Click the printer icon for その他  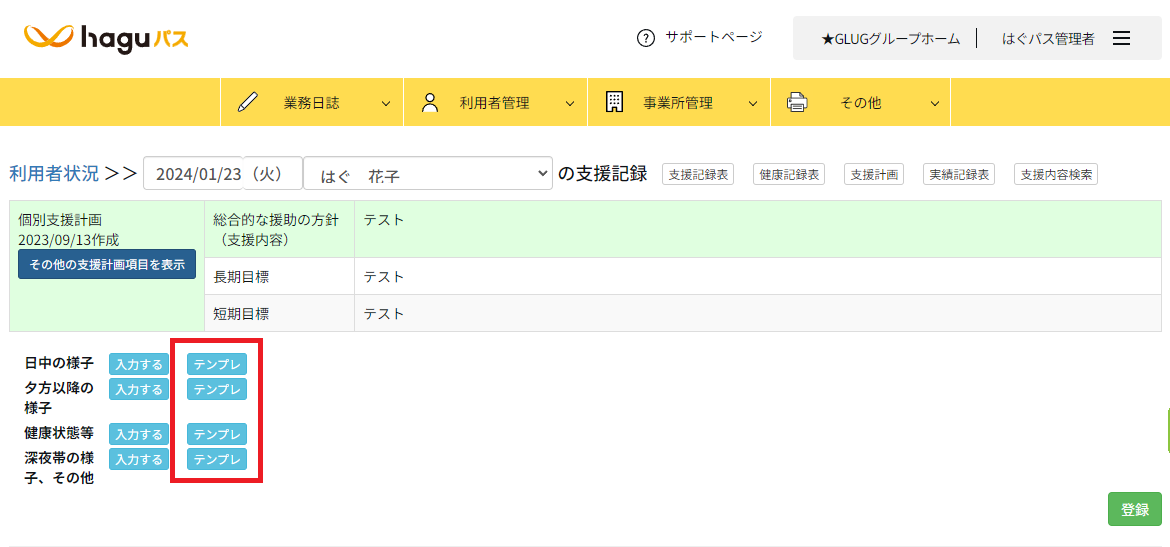click(x=797, y=102)
